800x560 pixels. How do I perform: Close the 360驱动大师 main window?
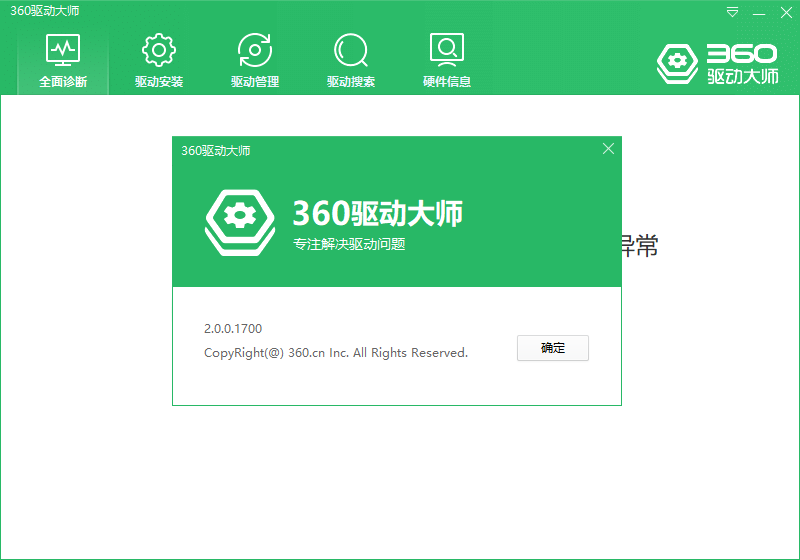(786, 12)
